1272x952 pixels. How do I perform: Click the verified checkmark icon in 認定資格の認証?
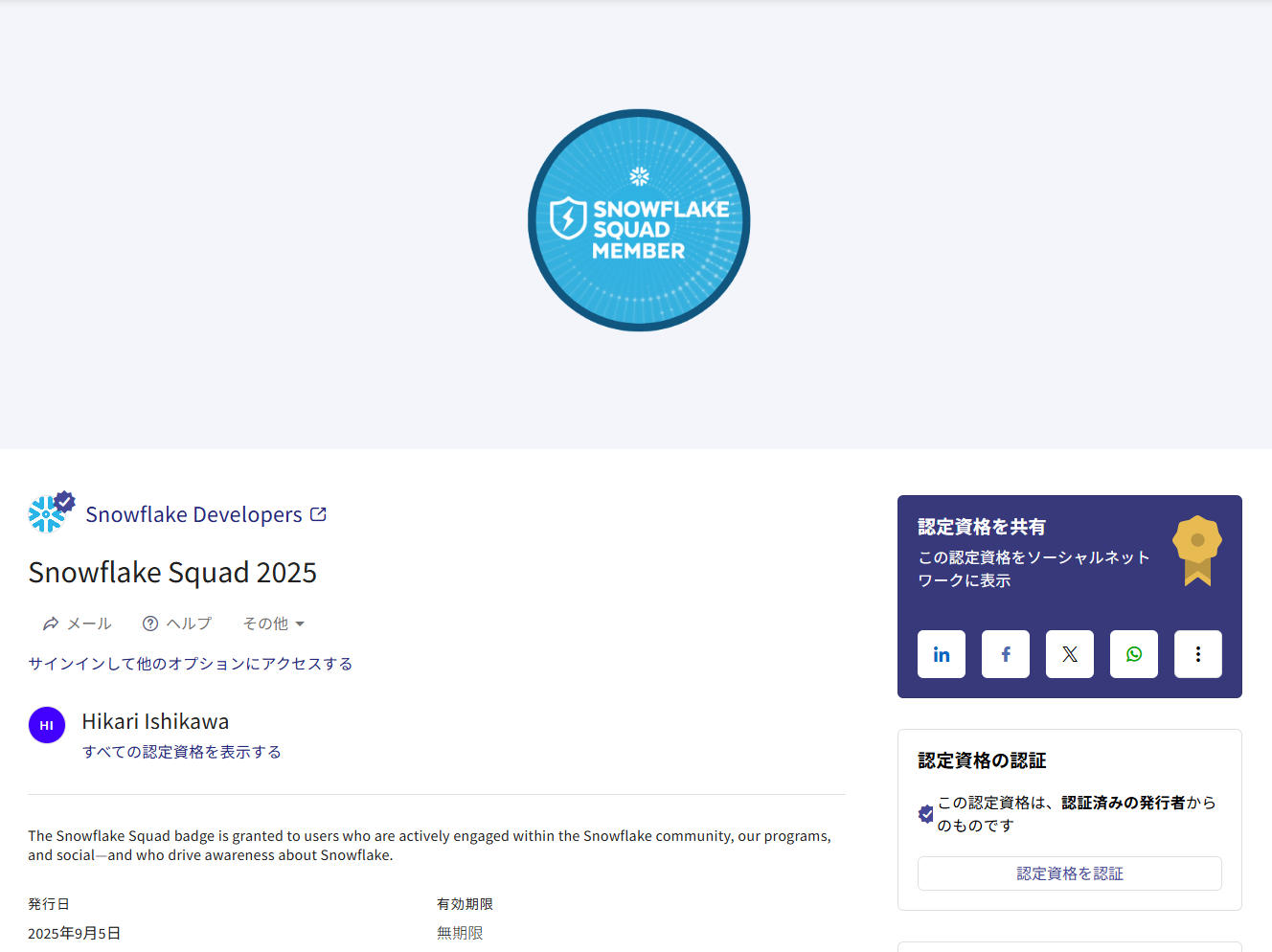(926, 814)
